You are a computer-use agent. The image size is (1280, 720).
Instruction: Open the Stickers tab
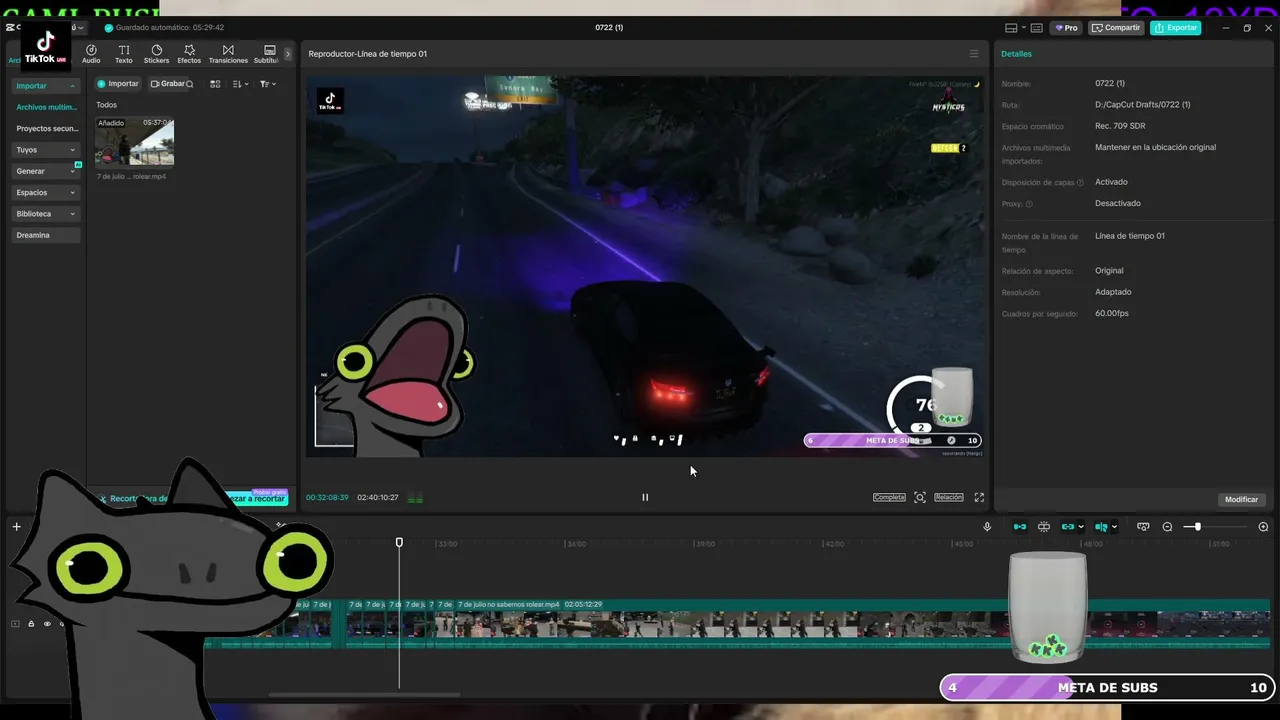156,54
